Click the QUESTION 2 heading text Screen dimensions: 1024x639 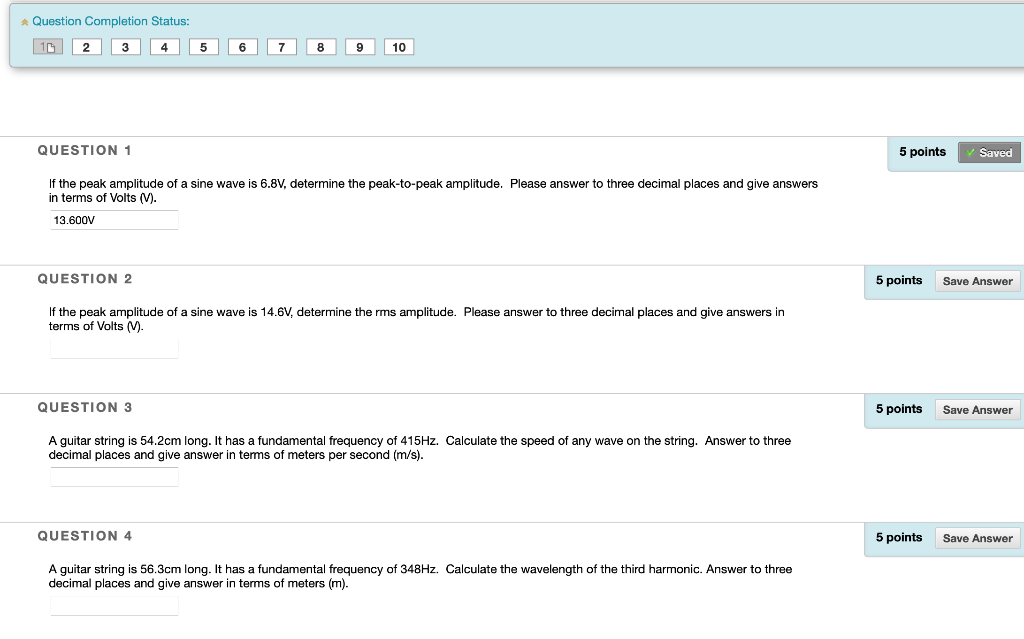[x=85, y=279]
